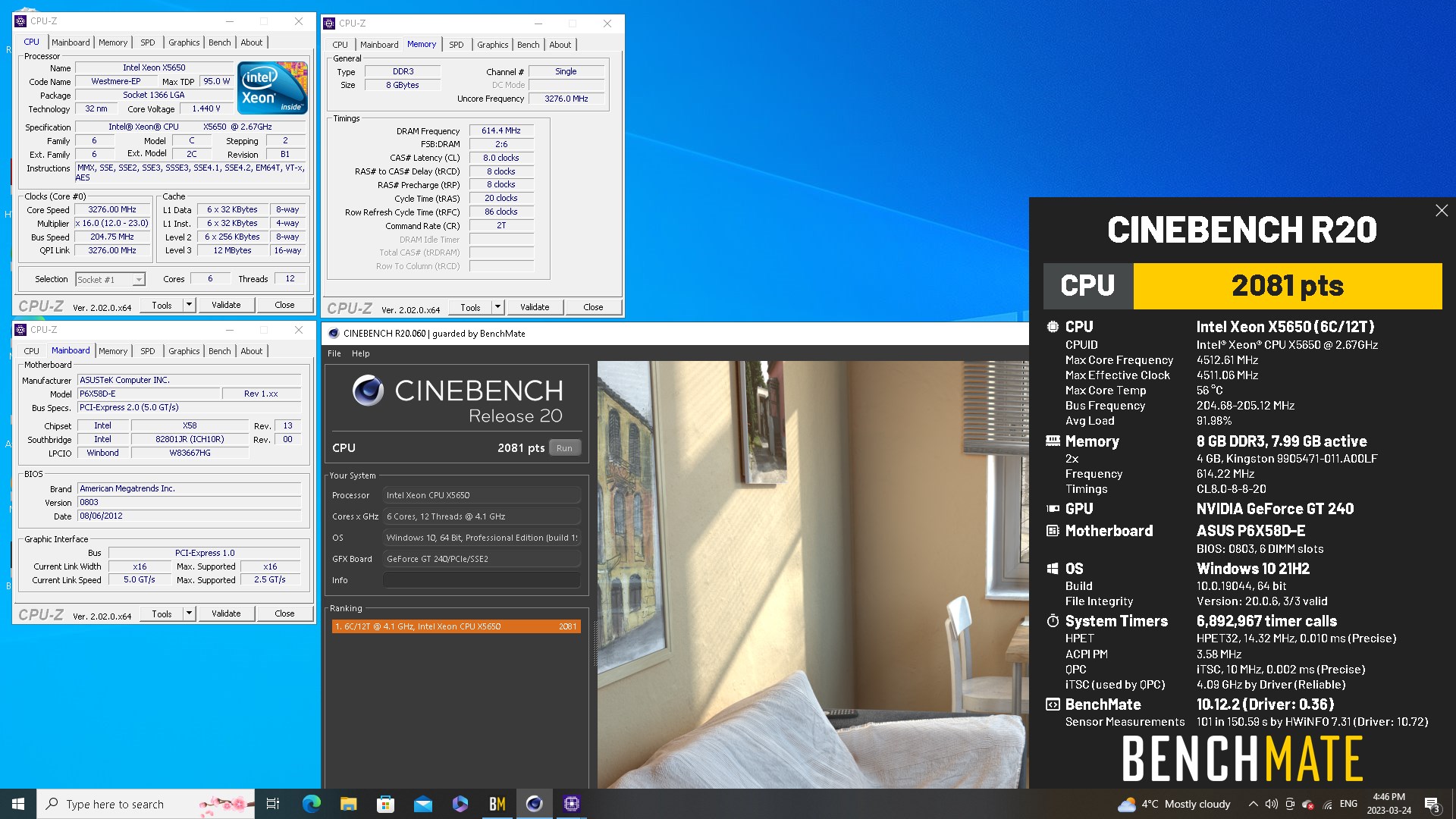This screenshot has height=819, width=1456.
Task: Open the Tools dropdown arrow in CPU-Z CPU window
Action: tap(189, 305)
